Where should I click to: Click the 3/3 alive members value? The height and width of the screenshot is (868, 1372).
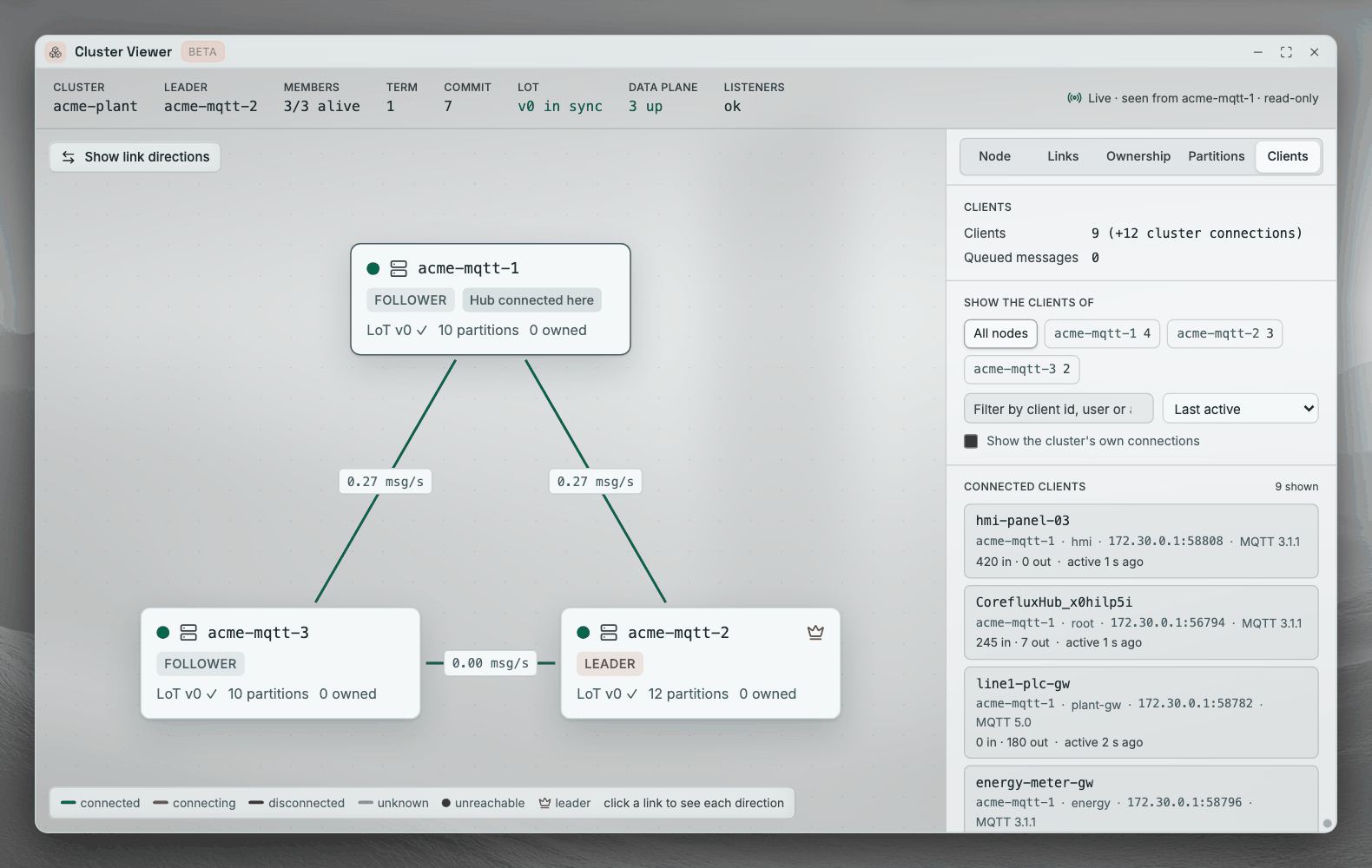(x=321, y=106)
